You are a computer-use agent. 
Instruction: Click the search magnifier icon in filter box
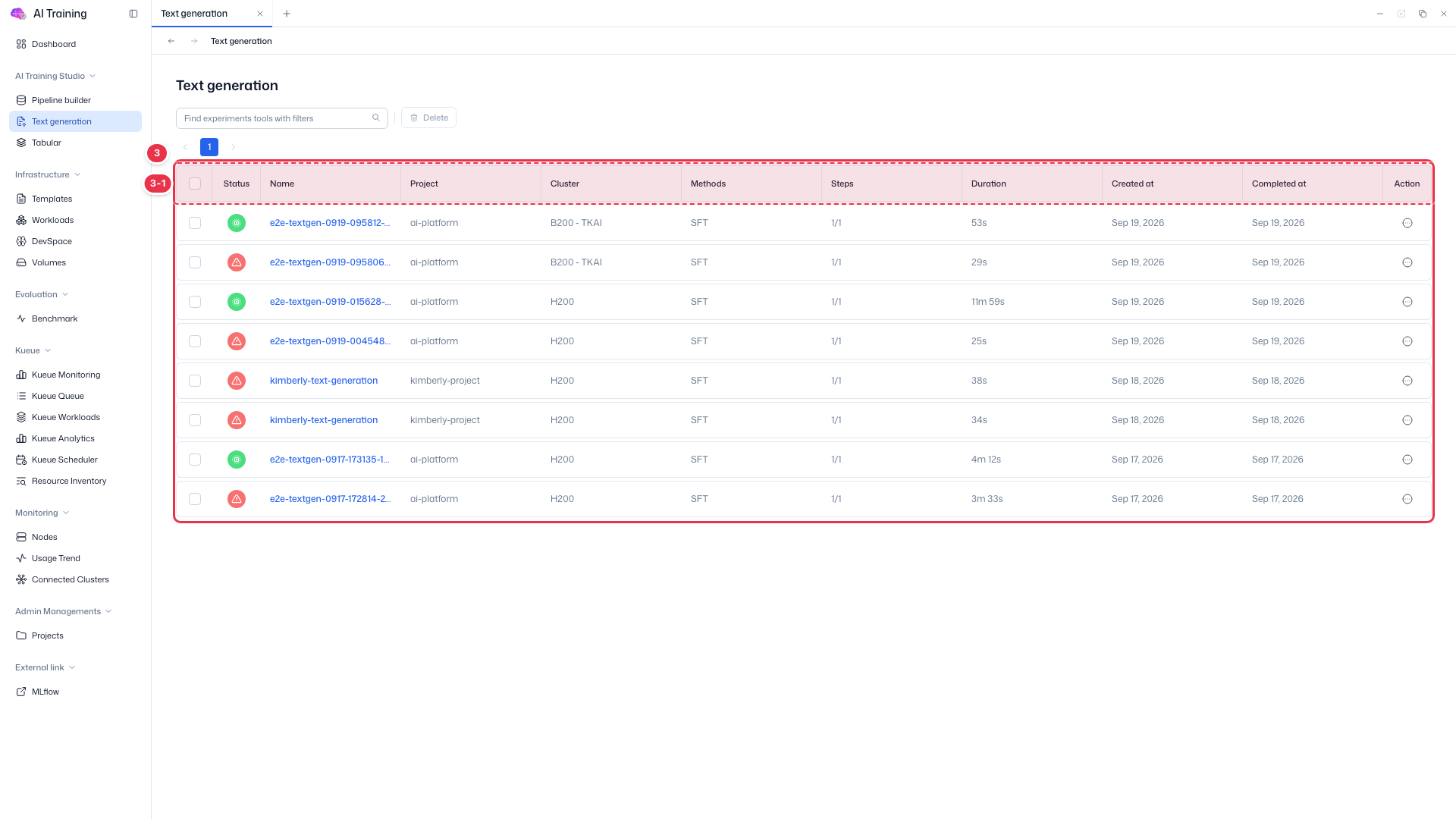376,118
